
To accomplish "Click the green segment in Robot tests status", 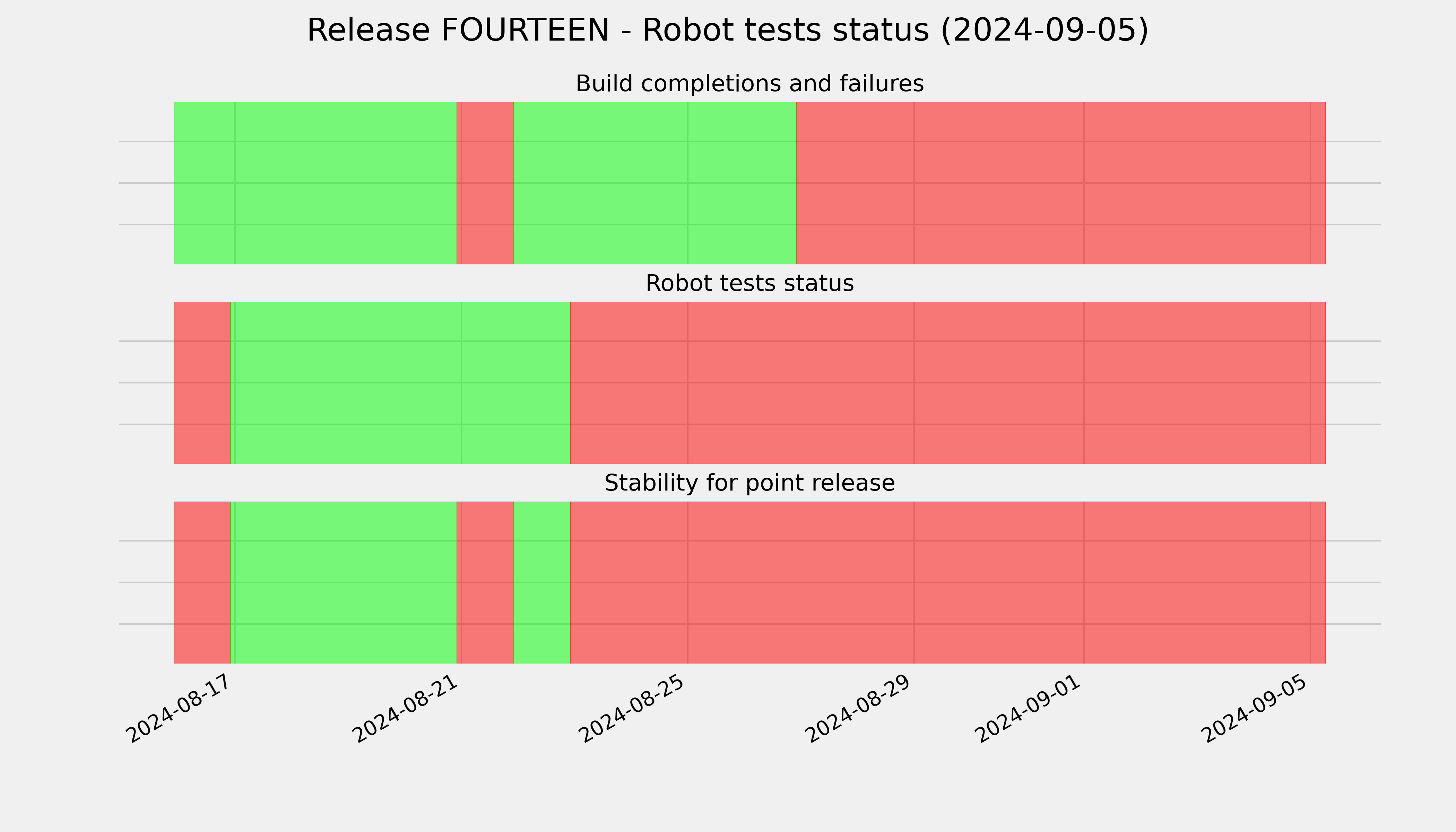I will pyautogui.click(x=400, y=383).
